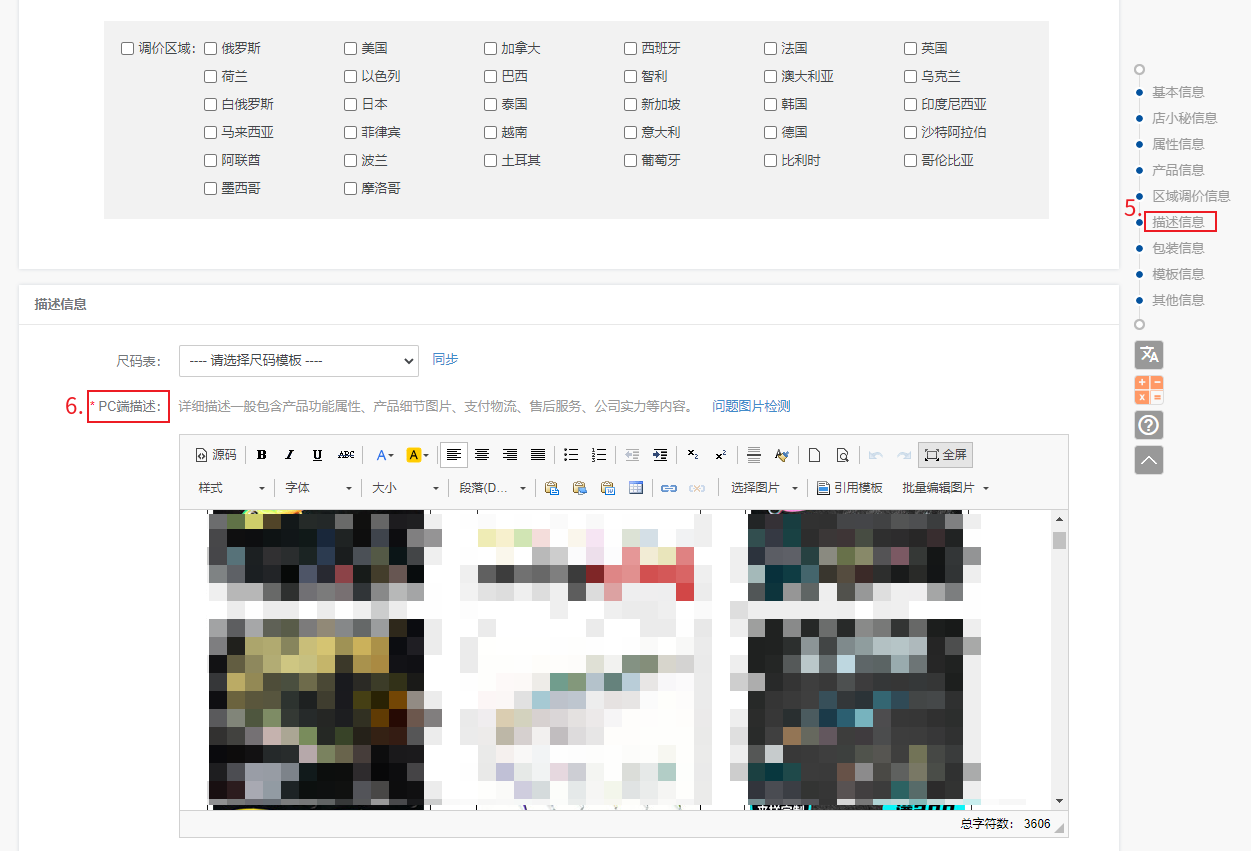Align text left in the editor
Screen dimensions: 1251x851
454,455
